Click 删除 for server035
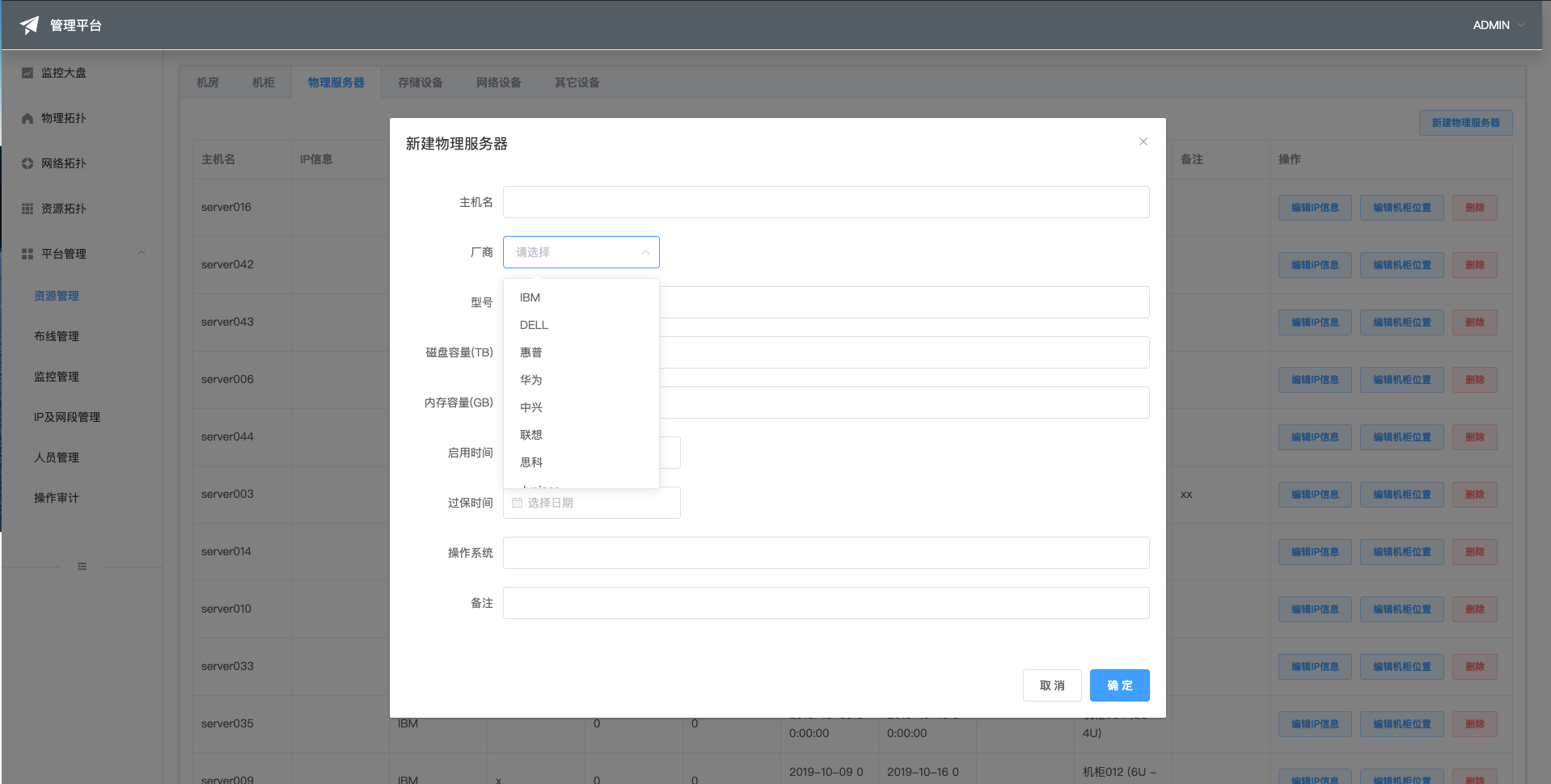 1475,724
